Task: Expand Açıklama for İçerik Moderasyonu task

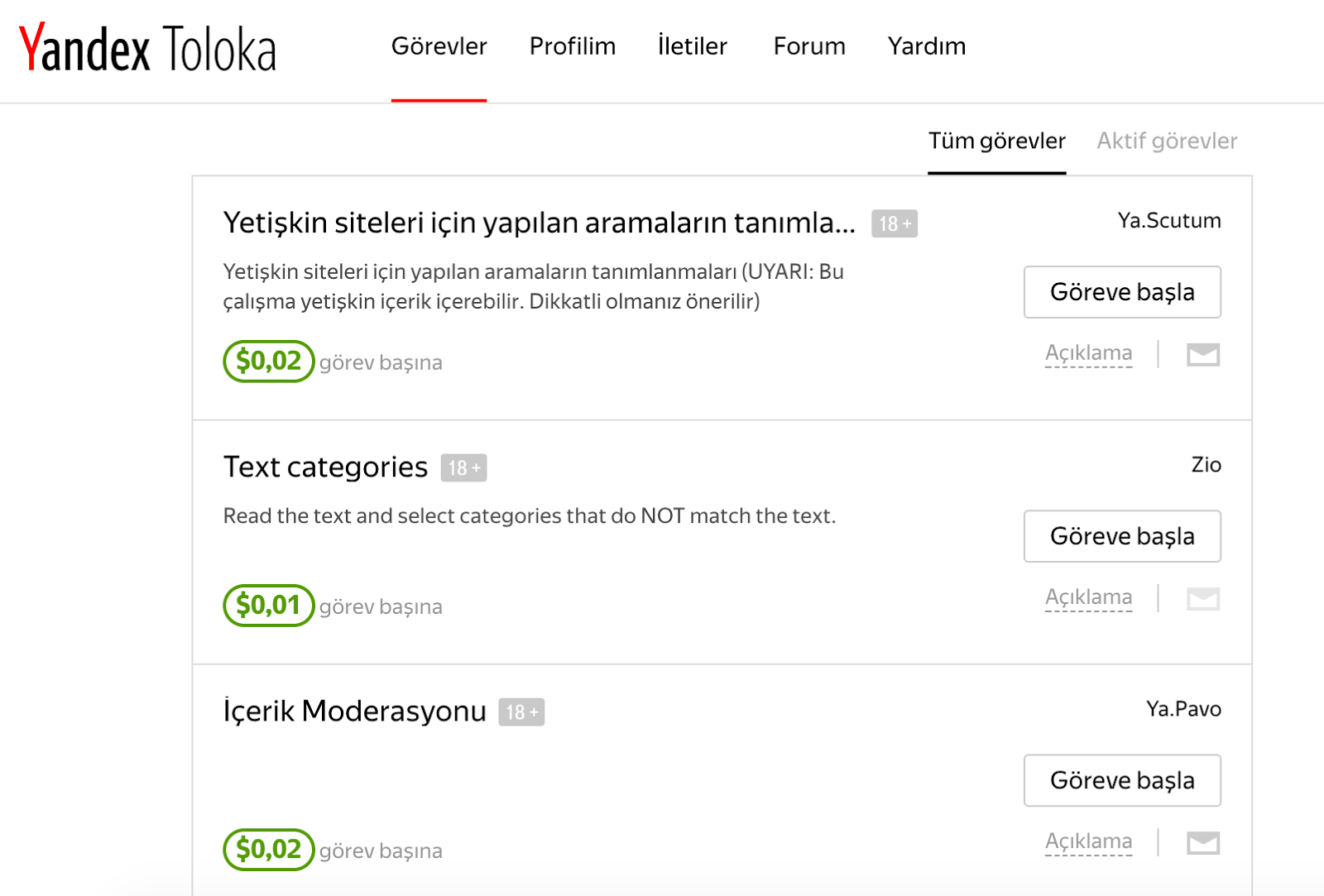Action: 1088,841
